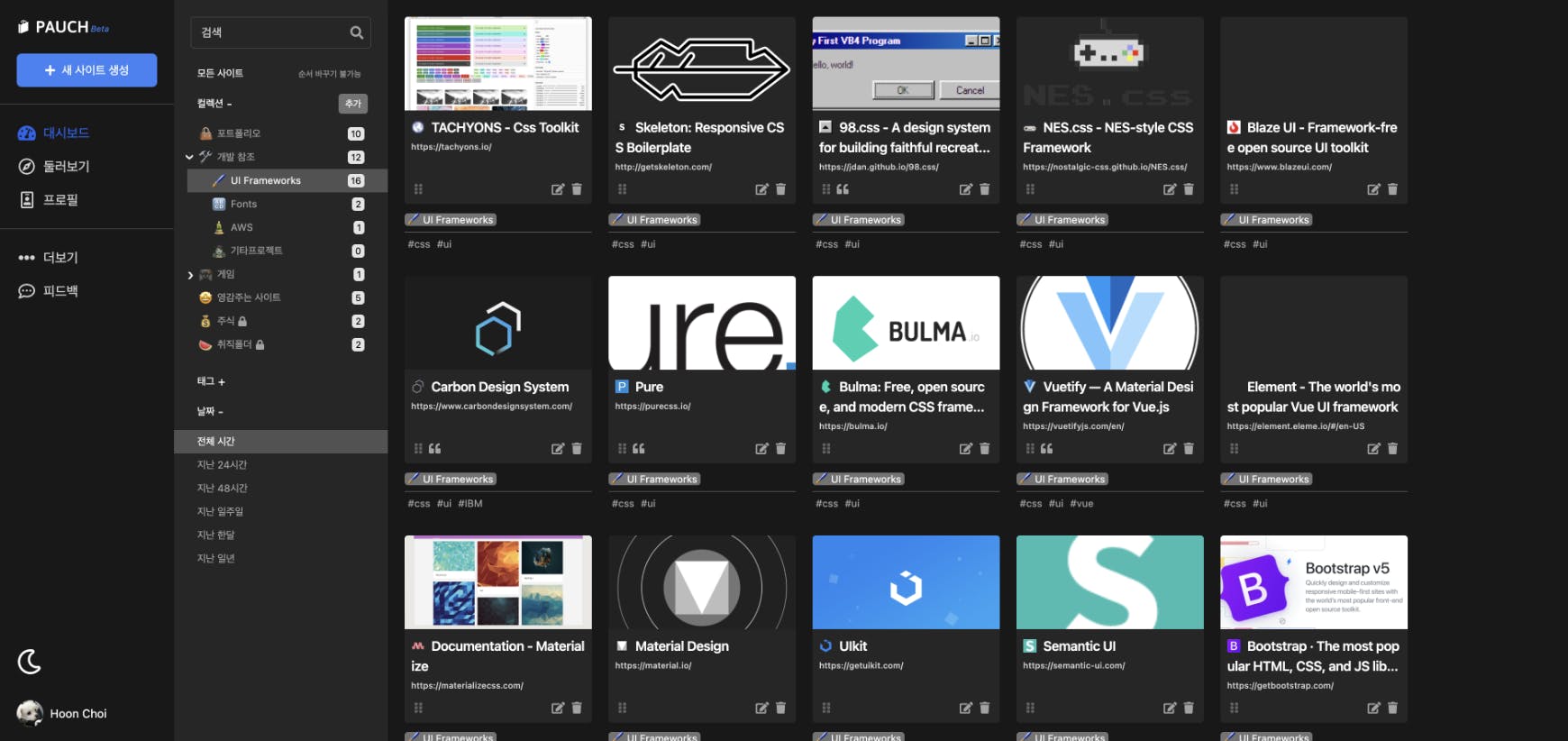The width and height of the screenshot is (1568, 741).
Task: Expand the 태그 section
Action: point(211,381)
